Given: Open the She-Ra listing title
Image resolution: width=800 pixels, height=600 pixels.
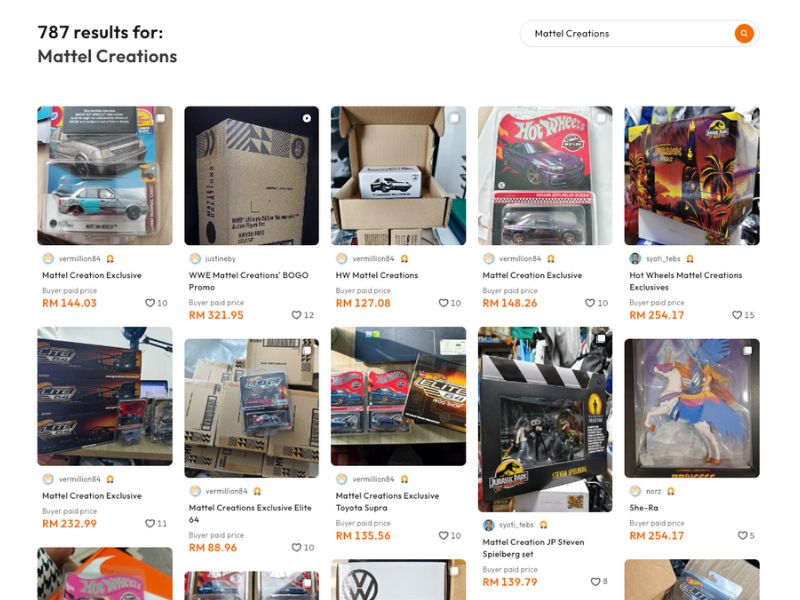Looking at the screenshot, I should [x=644, y=507].
